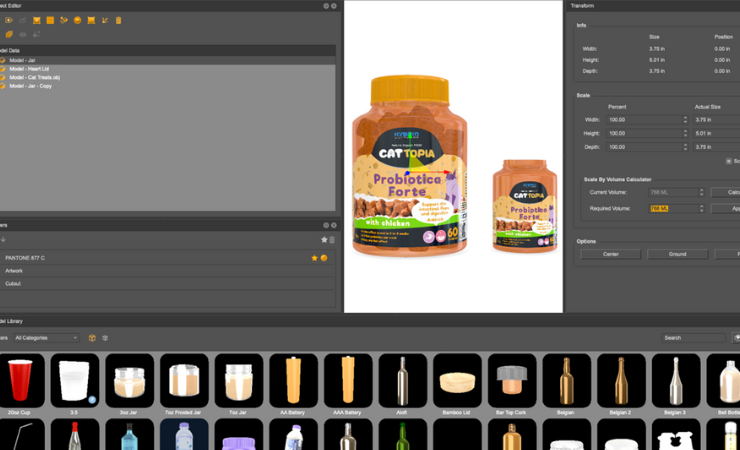This screenshot has width=740, height=450.
Task: Select the Artwork layer
Action: 168,271
